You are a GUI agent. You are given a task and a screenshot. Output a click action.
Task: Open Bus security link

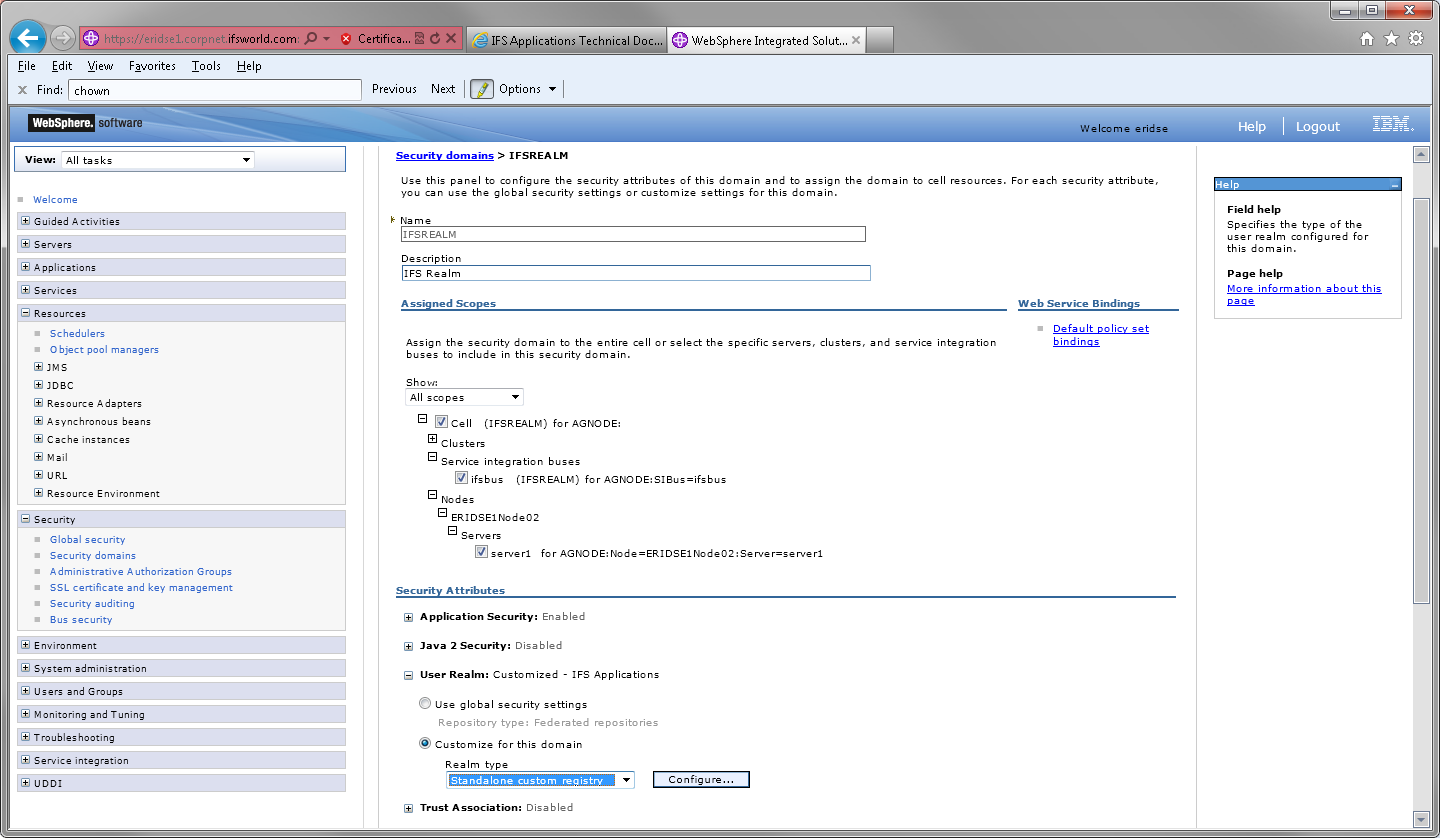coord(80,620)
